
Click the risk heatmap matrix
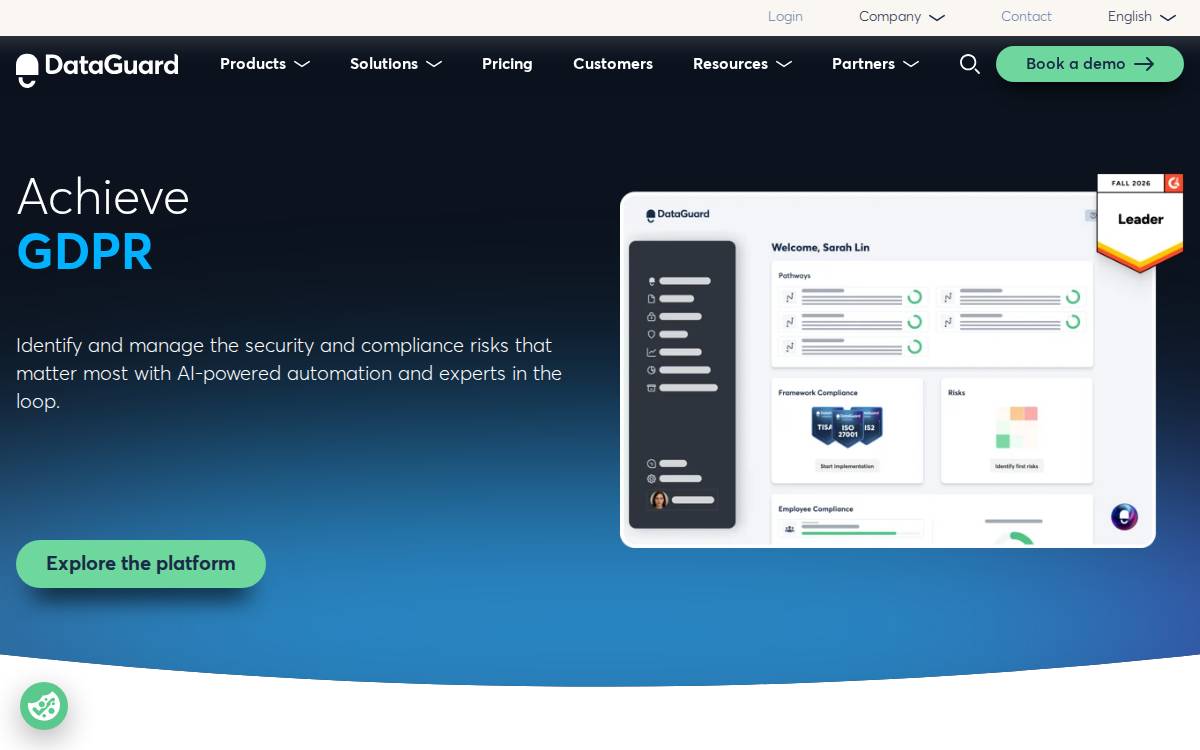pos(1016,427)
